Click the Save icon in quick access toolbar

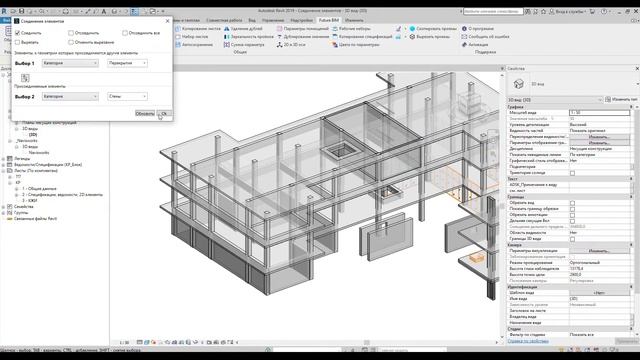[21, 11]
